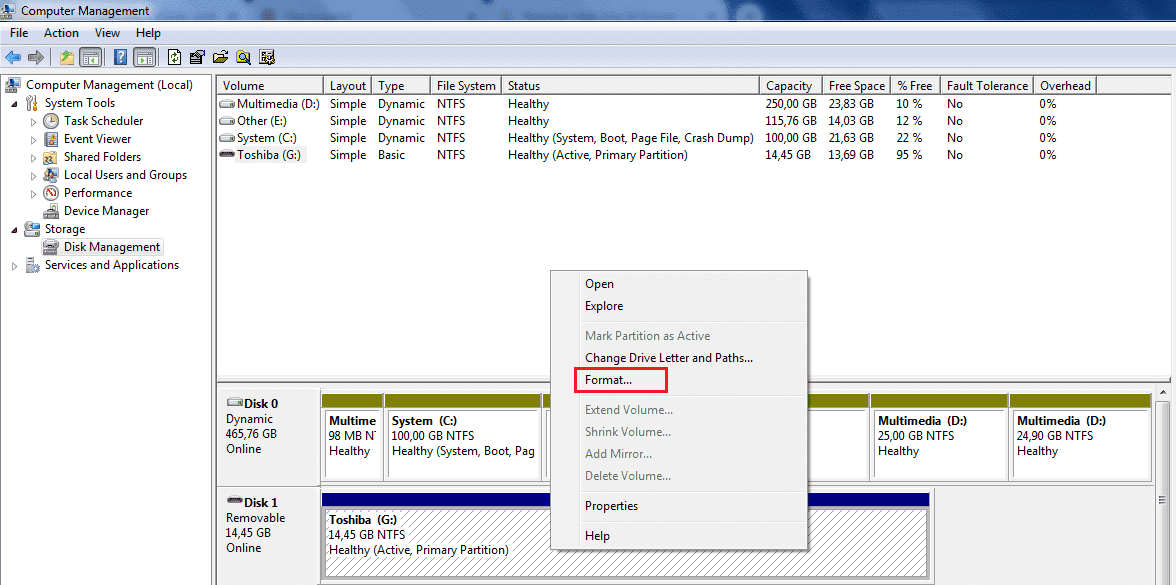Image resolution: width=1176 pixels, height=585 pixels.
Task: Choose Help in the context menu
Action: (679, 536)
